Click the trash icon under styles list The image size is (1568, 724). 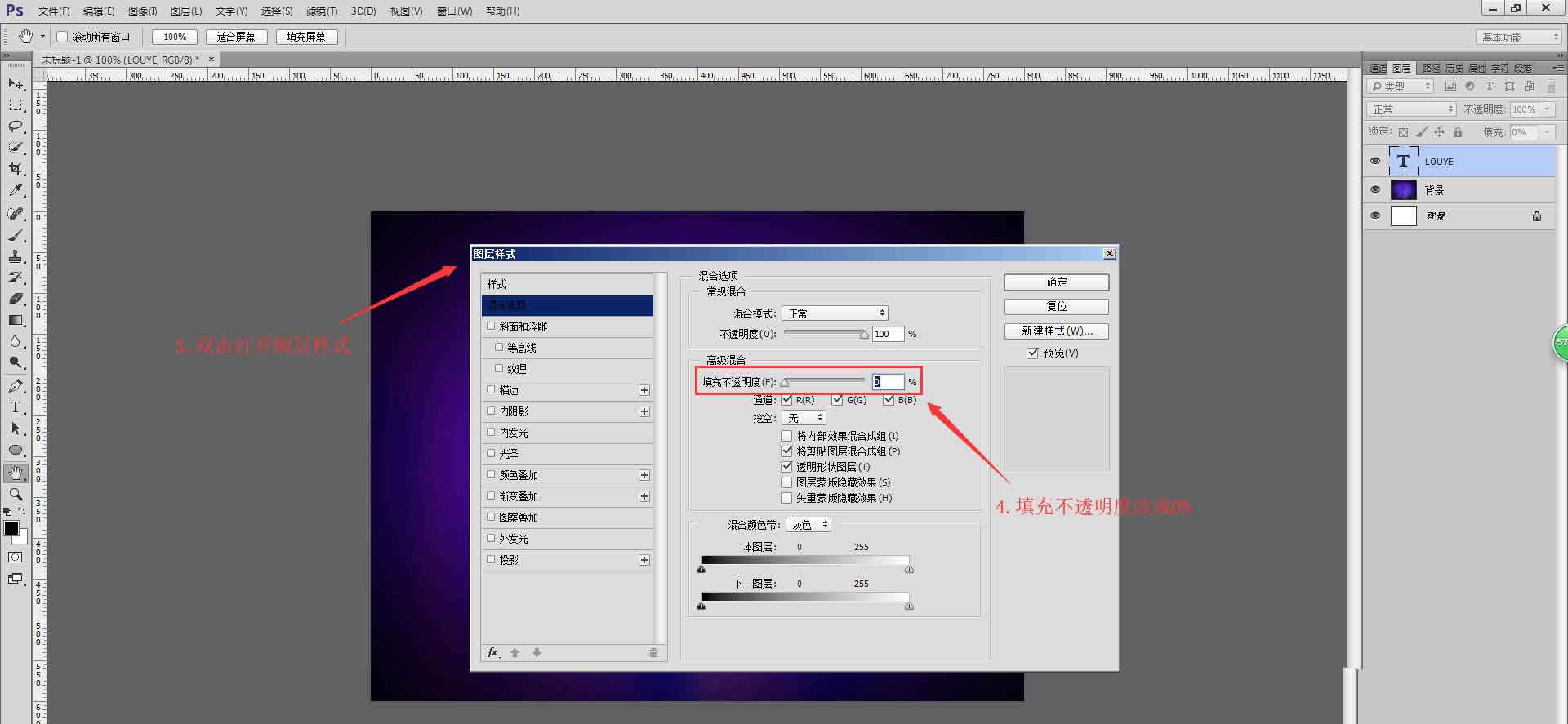coord(653,652)
